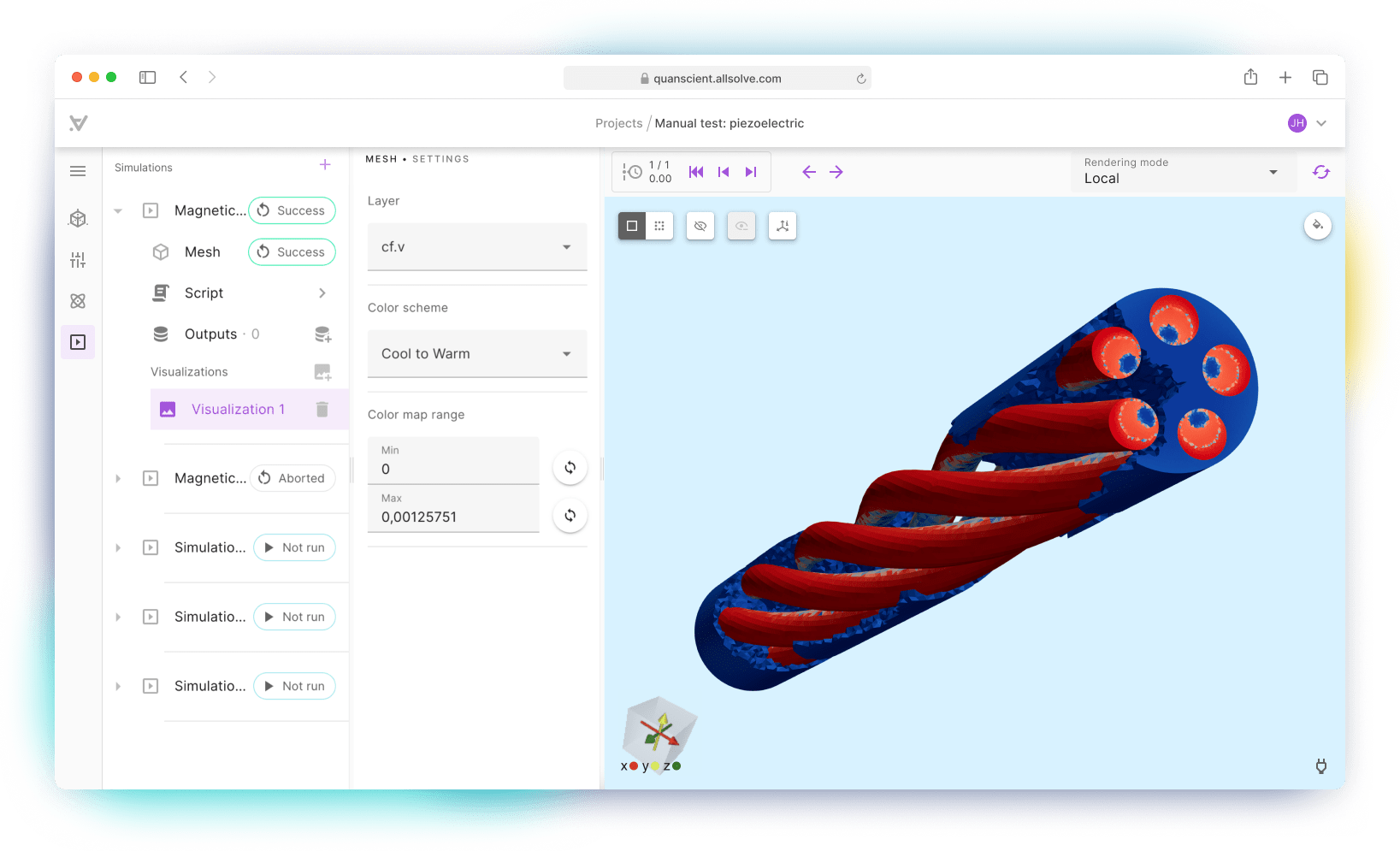Click the refresh sync icon near Rendering mode
This screenshot has height=851, width=1400.
pos(1321,171)
